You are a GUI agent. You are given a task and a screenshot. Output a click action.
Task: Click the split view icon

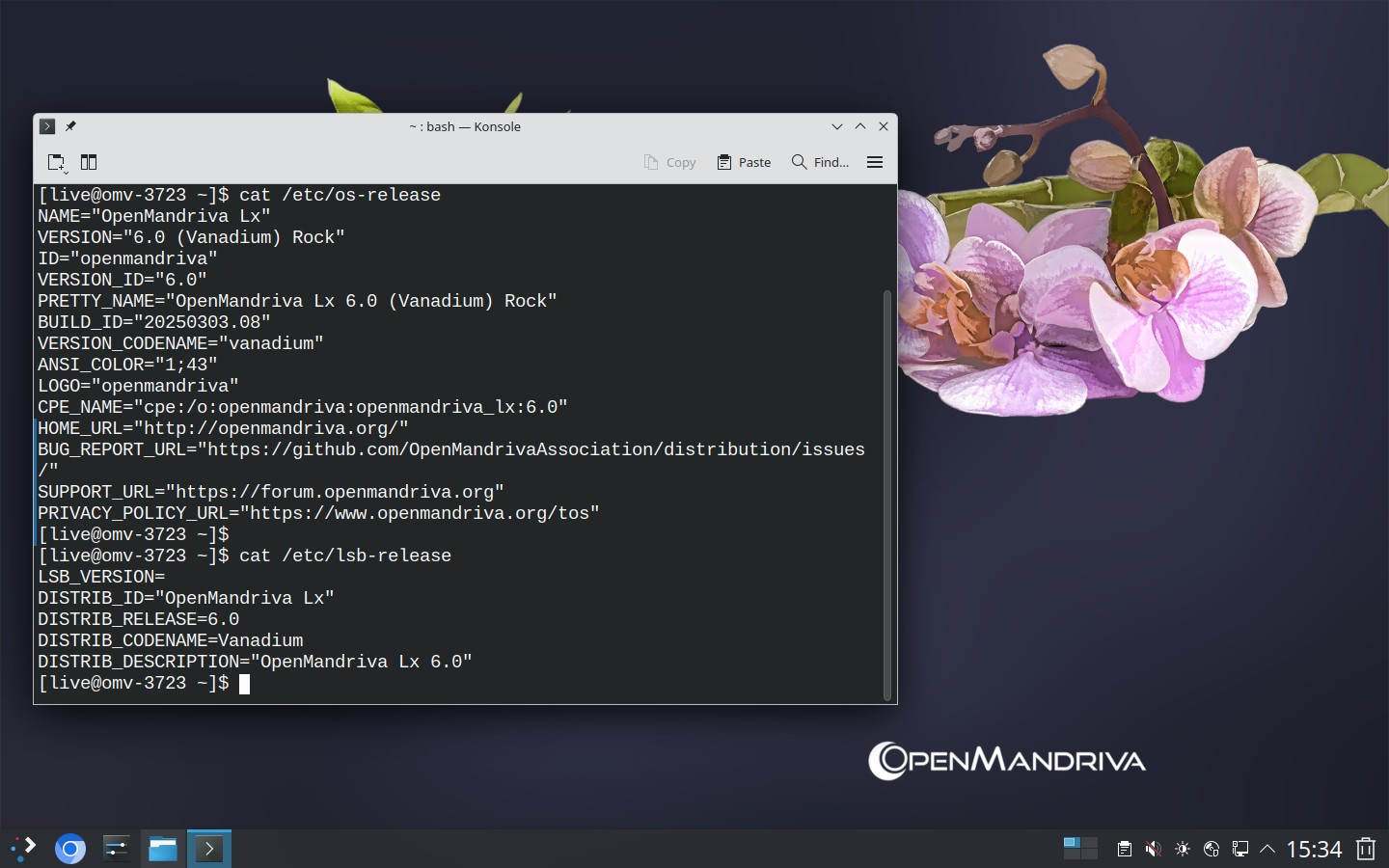click(x=89, y=162)
